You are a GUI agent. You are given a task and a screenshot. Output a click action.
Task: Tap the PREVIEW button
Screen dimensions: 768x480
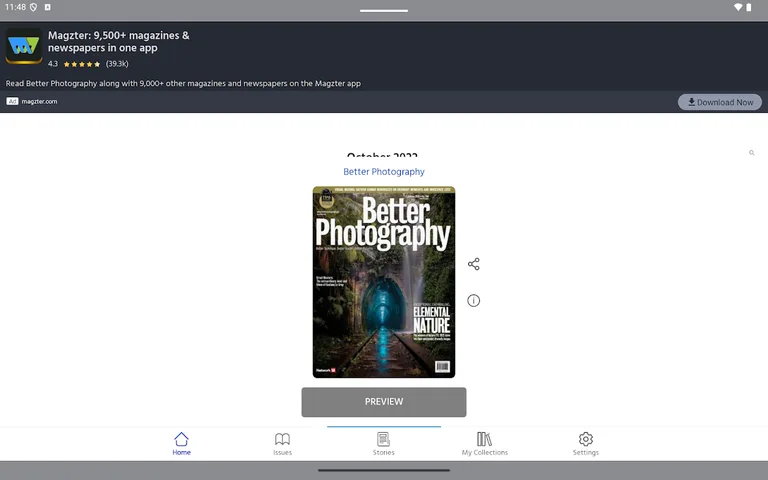pos(384,402)
